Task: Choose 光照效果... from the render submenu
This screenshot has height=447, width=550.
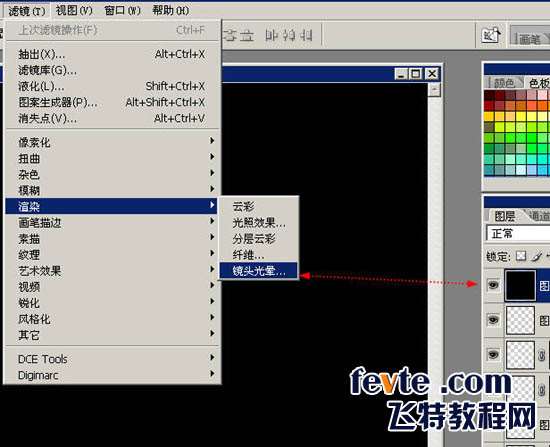Action: coord(259,223)
